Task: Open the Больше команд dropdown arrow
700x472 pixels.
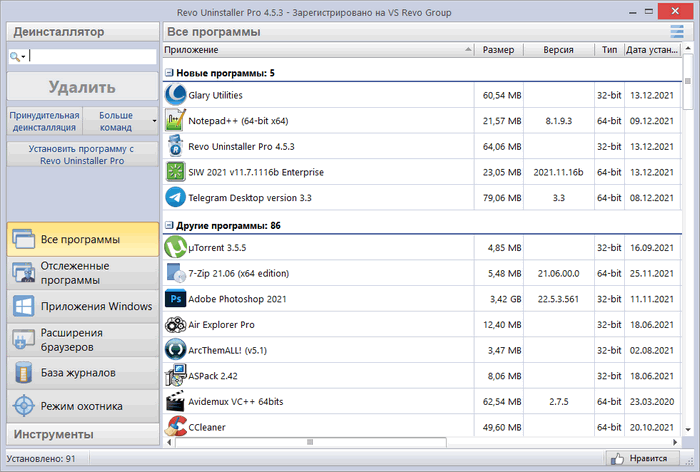Action: pyautogui.click(x=154, y=121)
